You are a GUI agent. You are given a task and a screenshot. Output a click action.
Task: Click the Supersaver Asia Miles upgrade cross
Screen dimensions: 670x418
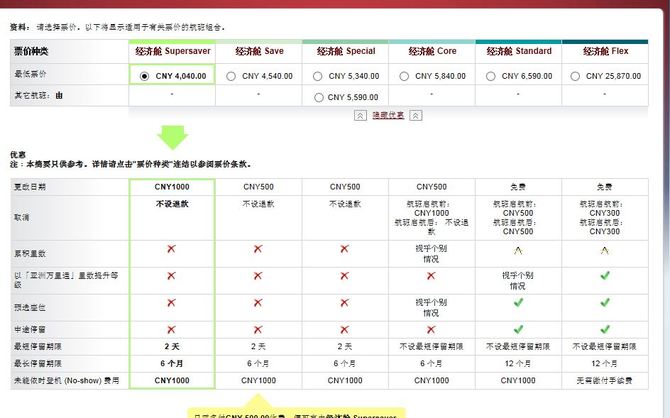(171, 276)
